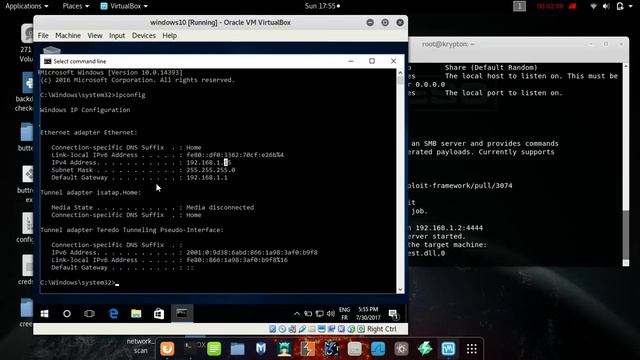Open the blue Wireshark-like icon in the dock

tap(378, 349)
